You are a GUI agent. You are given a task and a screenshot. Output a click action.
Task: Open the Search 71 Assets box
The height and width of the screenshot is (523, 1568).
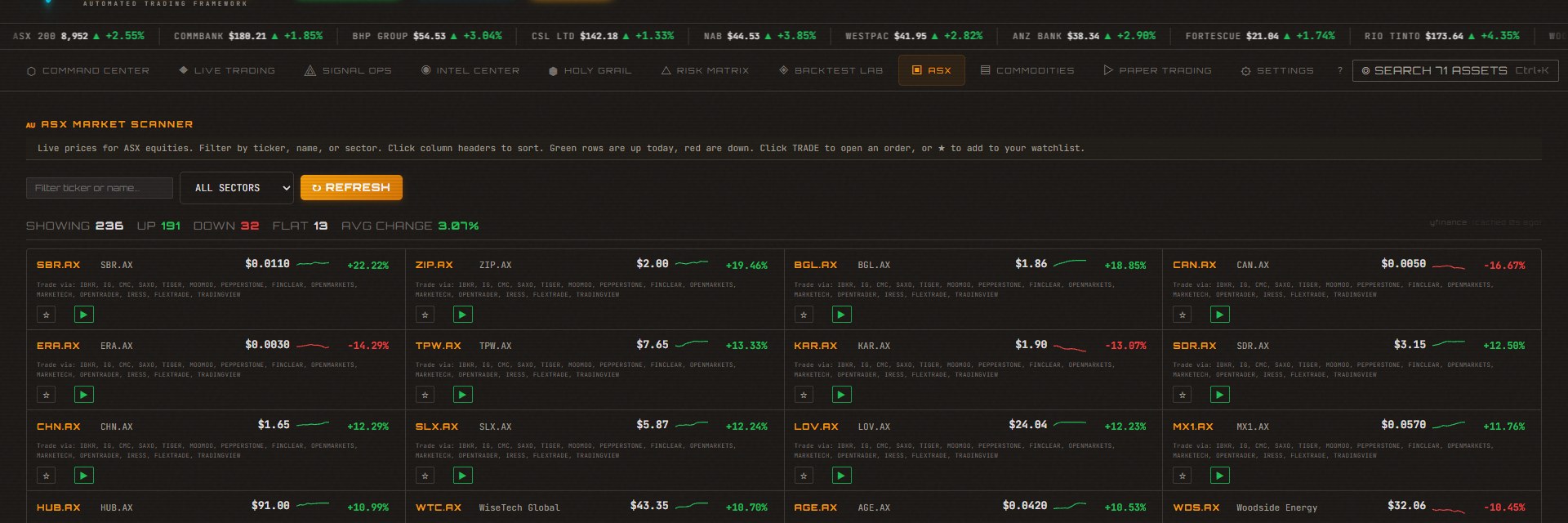coord(1454,71)
